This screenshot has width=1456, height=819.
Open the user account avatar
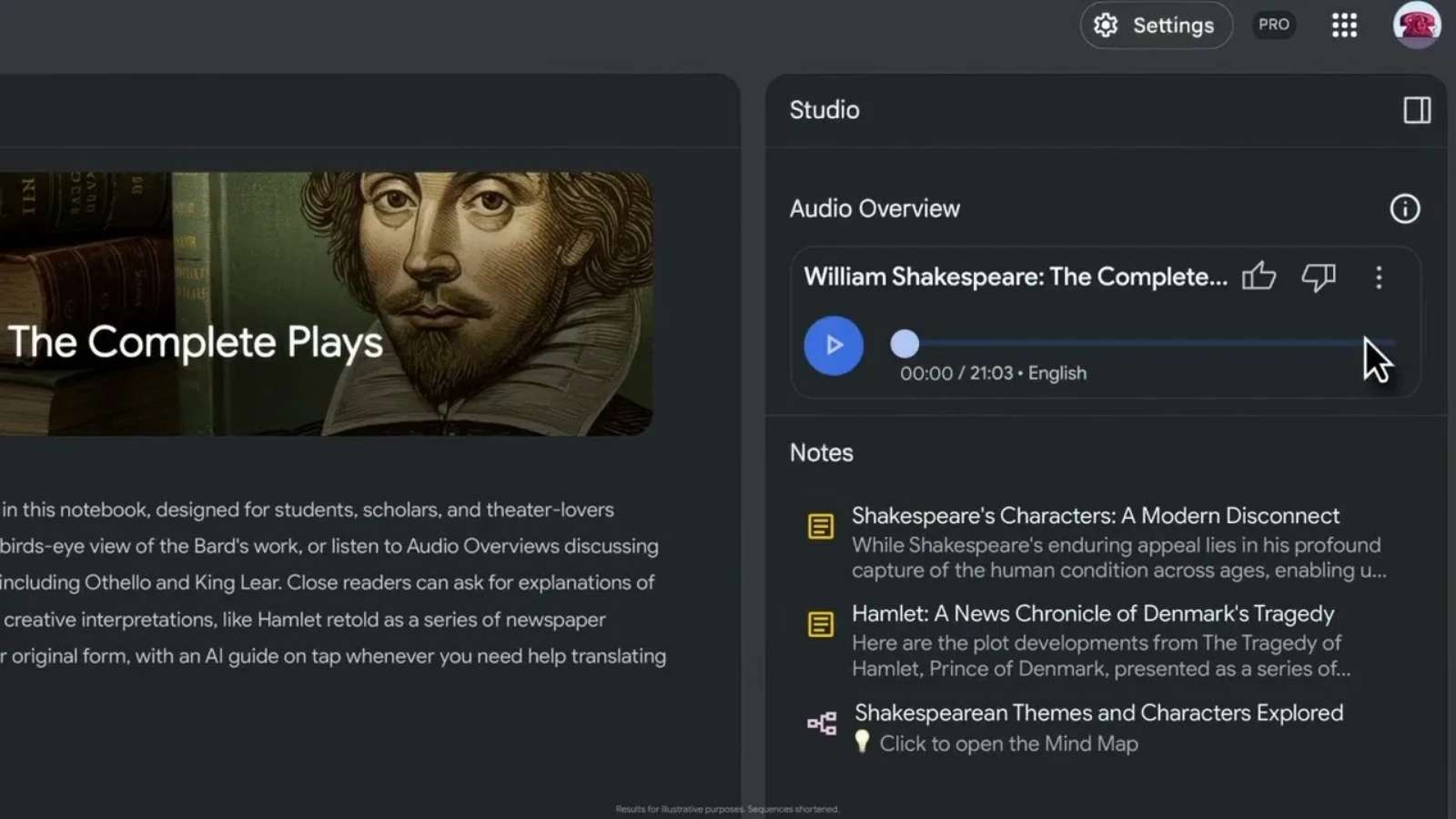tap(1415, 25)
